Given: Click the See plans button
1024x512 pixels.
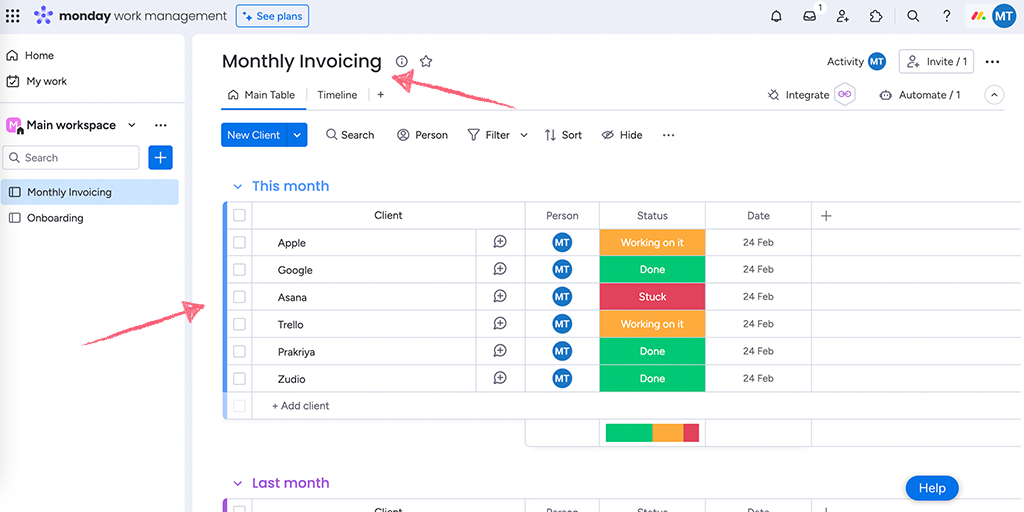Looking at the screenshot, I should point(272,16).
